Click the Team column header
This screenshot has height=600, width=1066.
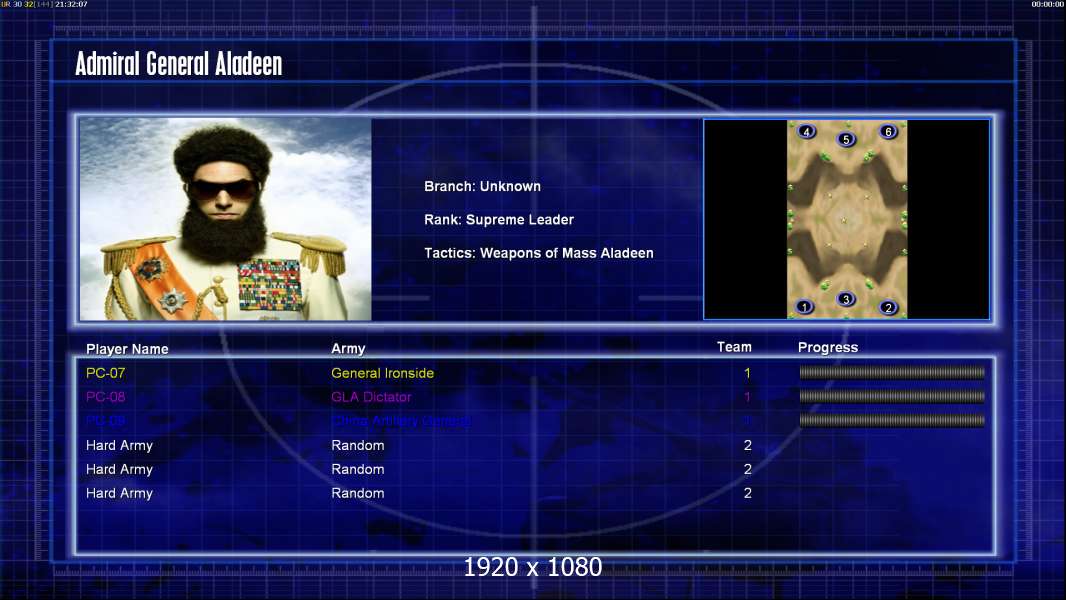(734, 347)
